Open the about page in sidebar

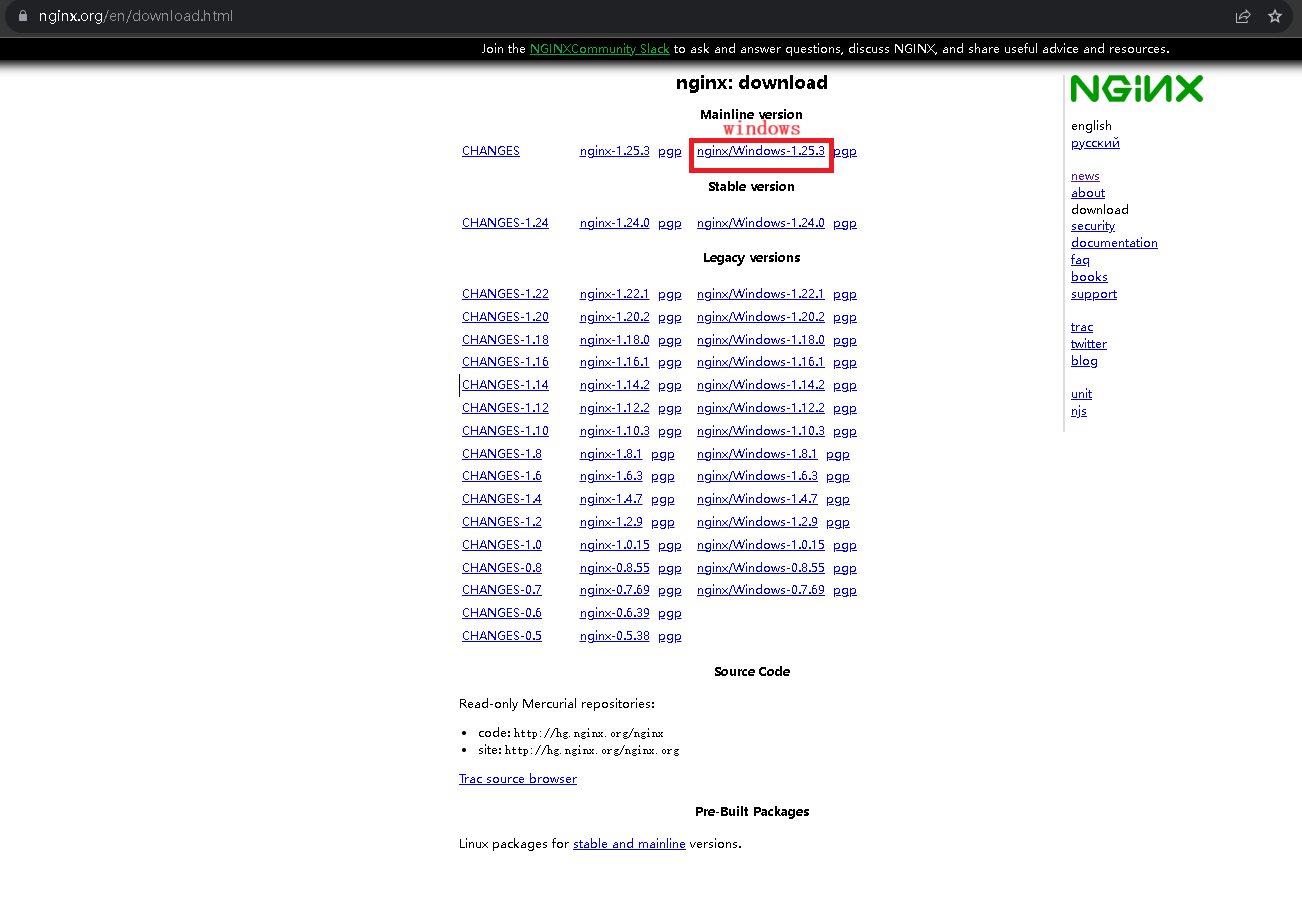click(1088, 193)
